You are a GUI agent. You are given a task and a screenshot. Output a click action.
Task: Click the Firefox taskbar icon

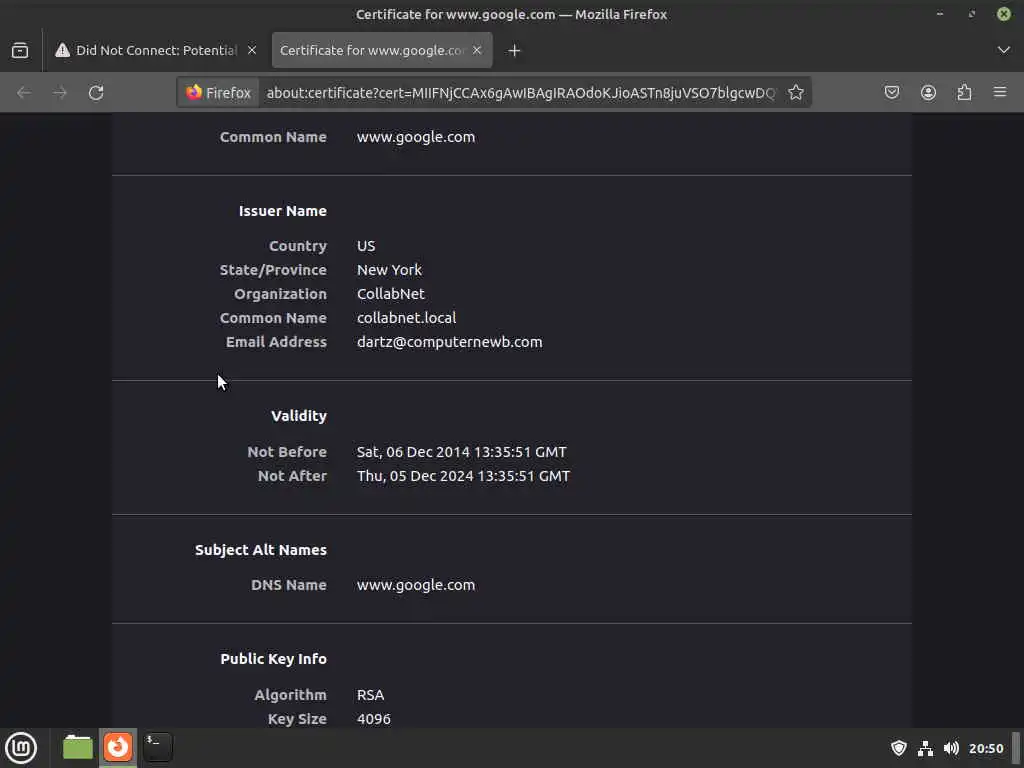(x=118, y=747)
